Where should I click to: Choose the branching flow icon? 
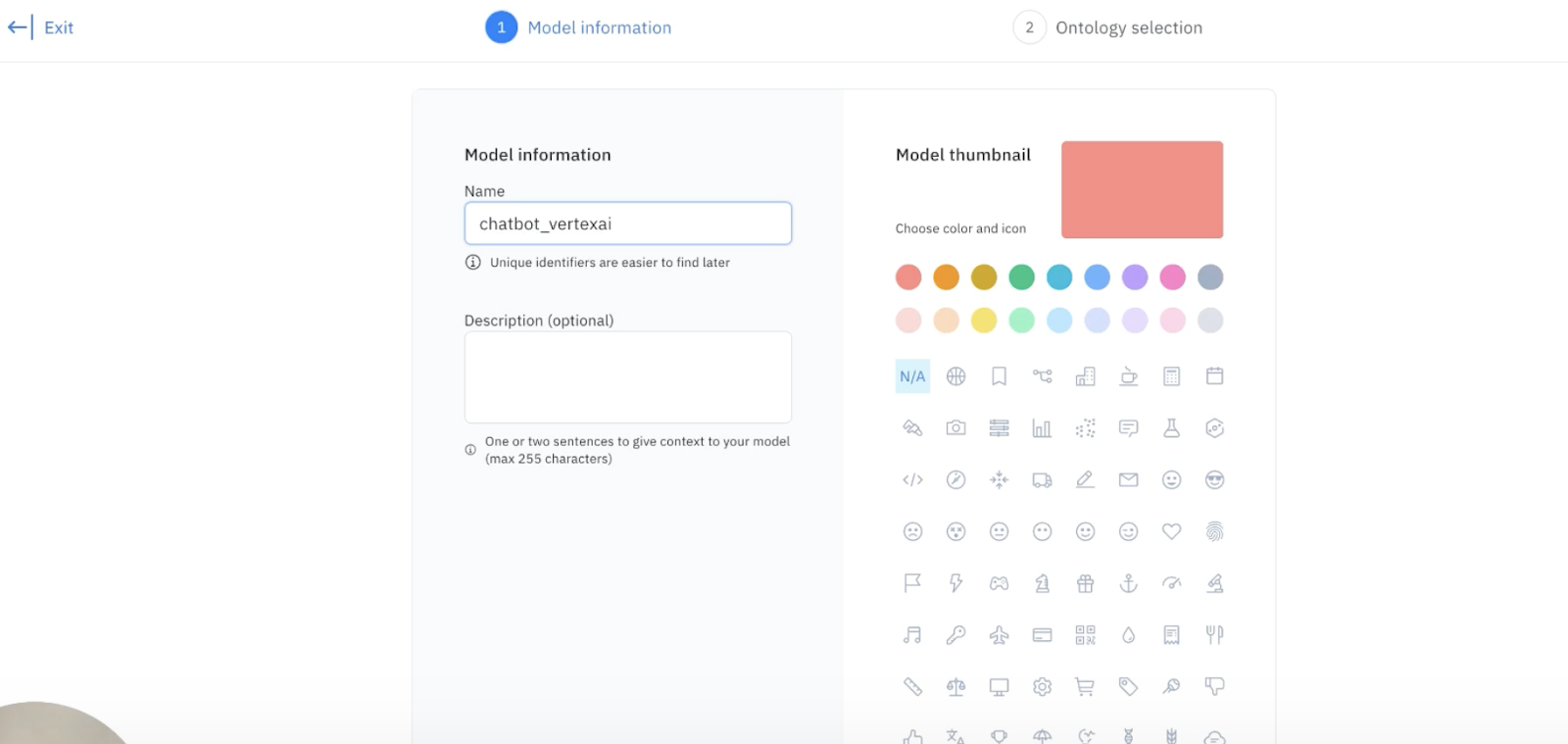1043,376
